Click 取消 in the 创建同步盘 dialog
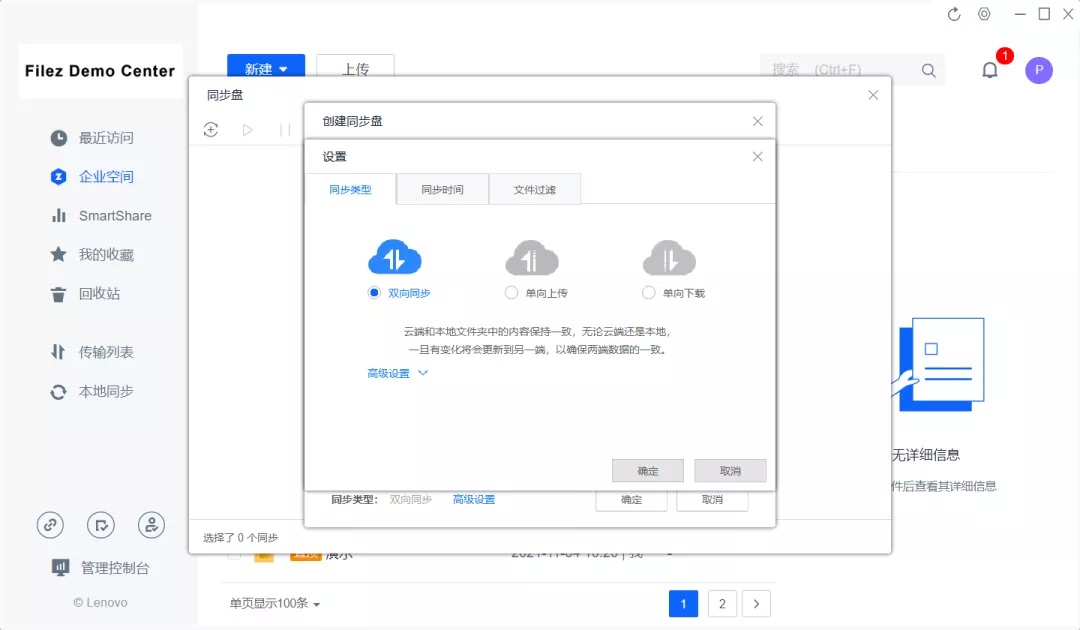 (x=712, y=500)
